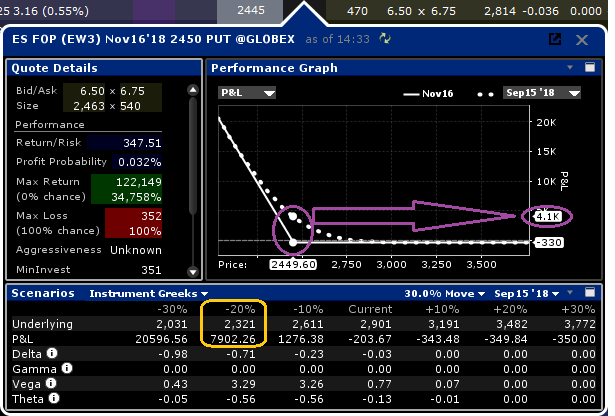Click the Performance Graph panel title
This screenshot has height=416, width=615.
(274, 68)
